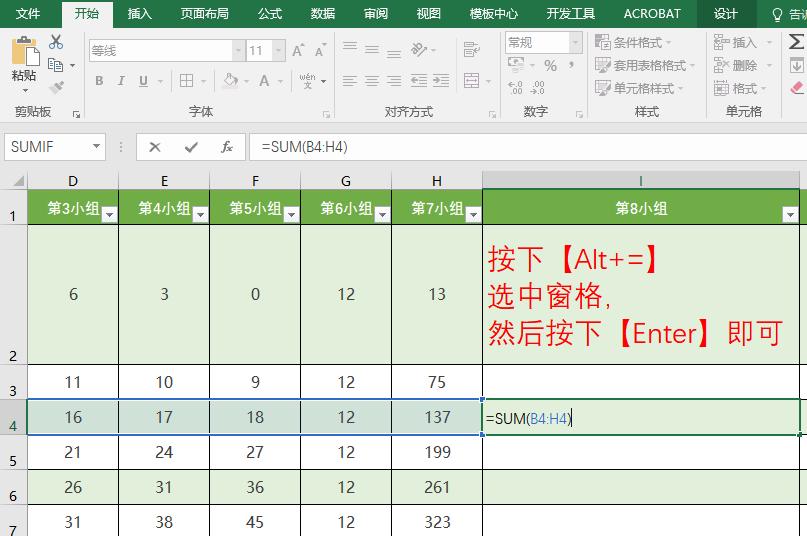Click the Format Painter brush icon

56,88
